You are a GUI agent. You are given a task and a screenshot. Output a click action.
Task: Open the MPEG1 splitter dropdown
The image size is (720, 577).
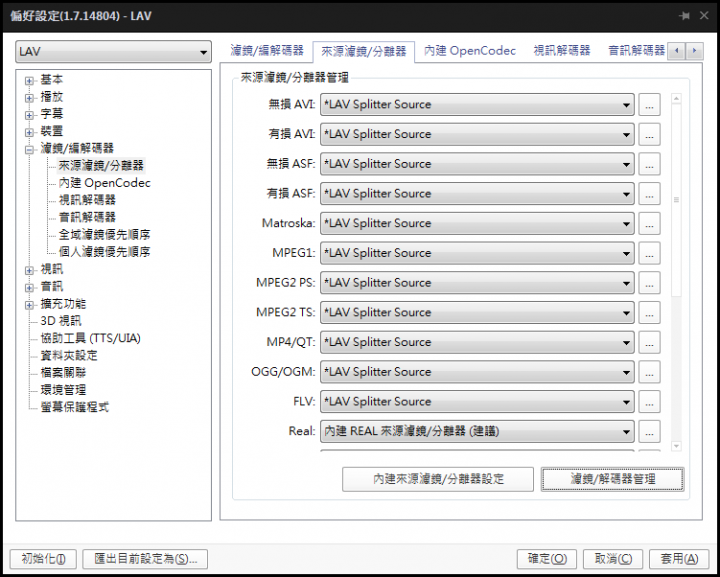point(477,253)
